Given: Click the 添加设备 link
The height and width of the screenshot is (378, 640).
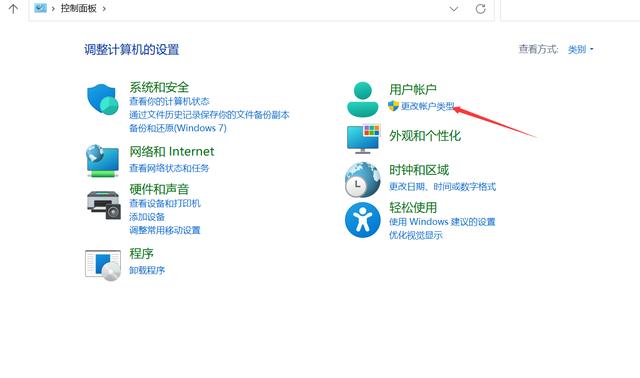Looking at the screenshot, I should pyautogui.click(x=147, y=217).
